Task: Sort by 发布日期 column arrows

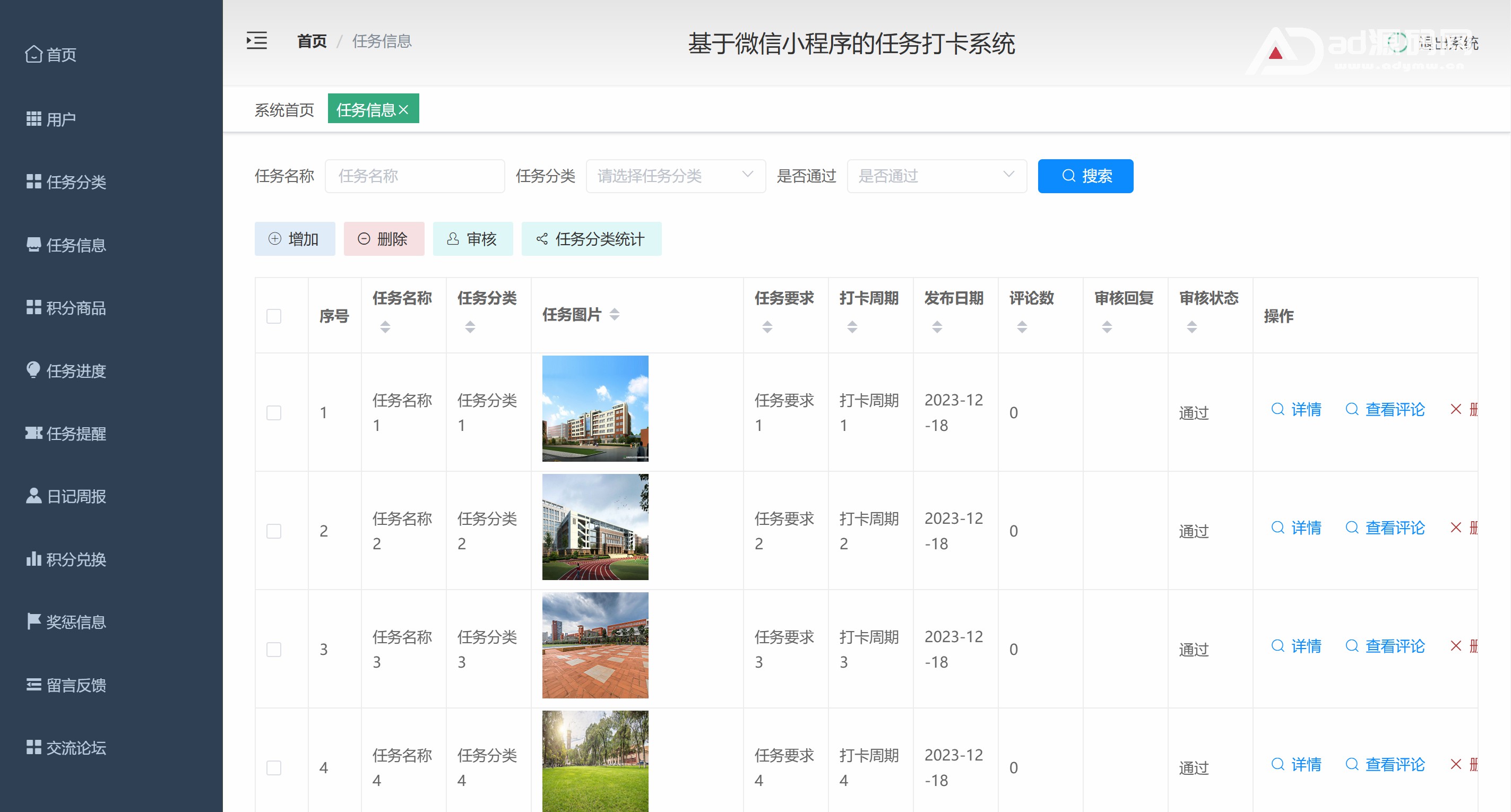Action: click(937, 327)
